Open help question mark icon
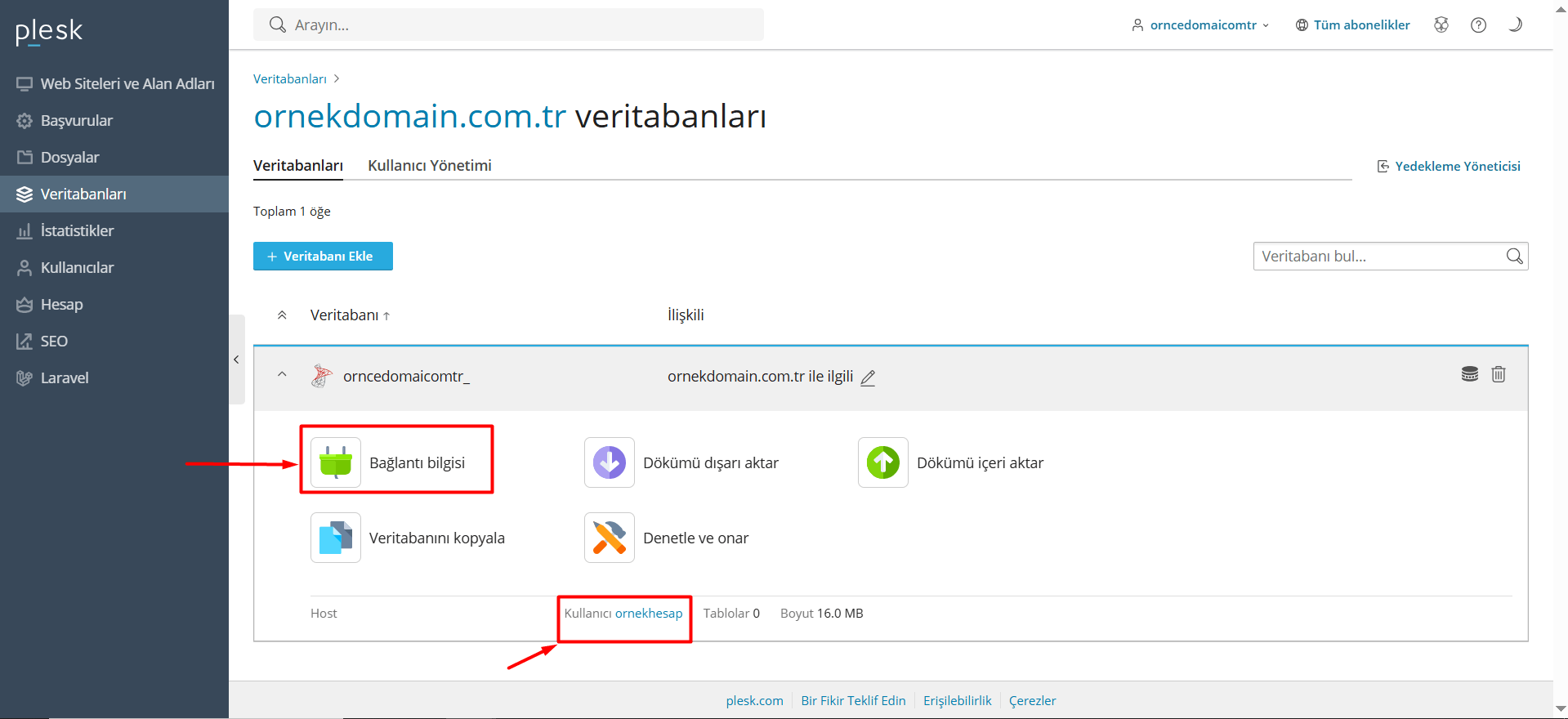This screenshot has height=719, width=1568. coord(1478,25)
